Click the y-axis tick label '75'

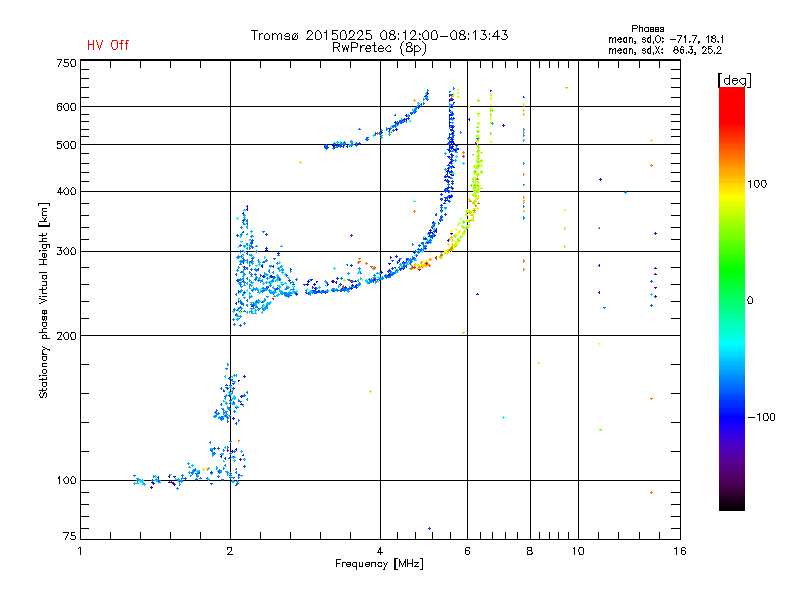[x=69, y=536]
